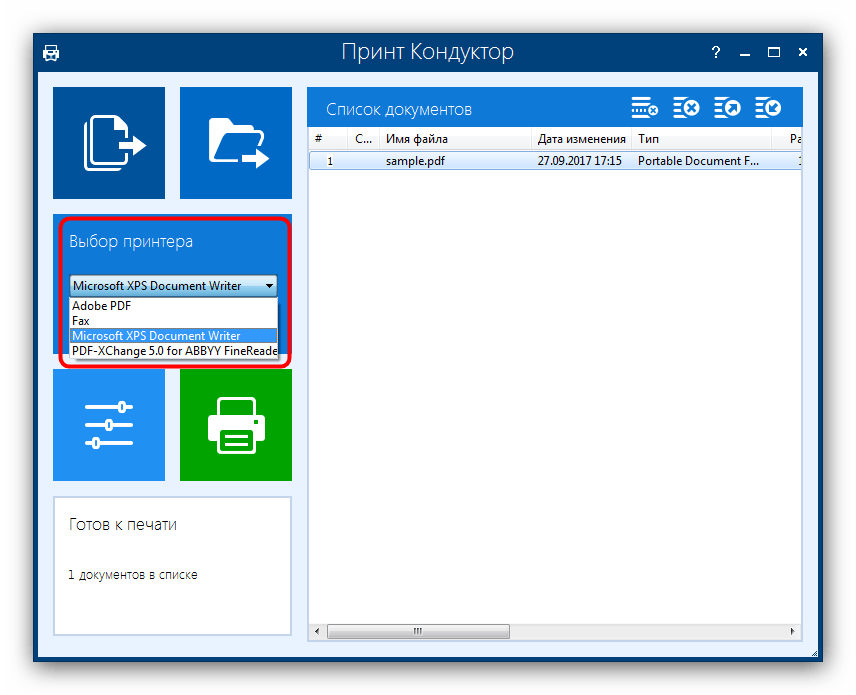This screenshot has height=695, width=856.
Task: Open help via the question mark
Action: 715,52
